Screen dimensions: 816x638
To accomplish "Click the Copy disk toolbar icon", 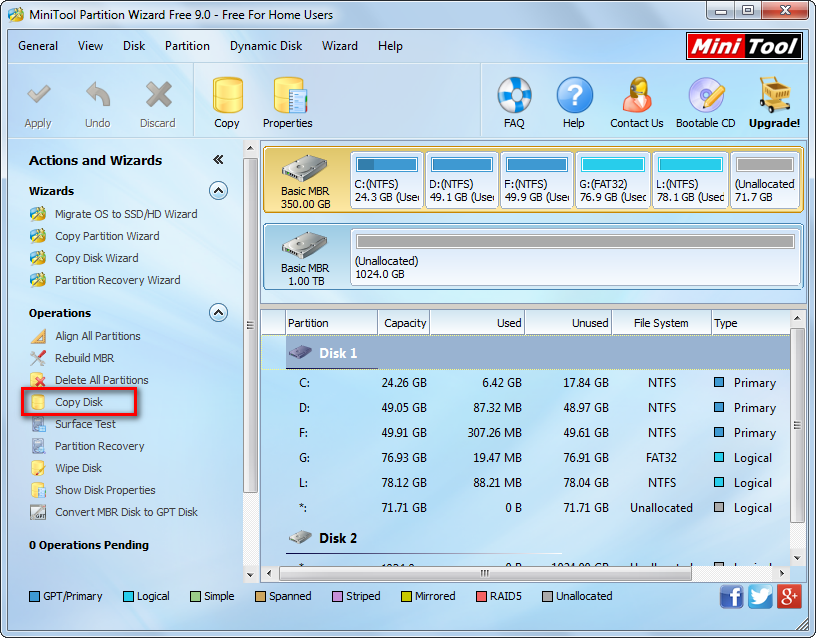I will click(227, 95).
